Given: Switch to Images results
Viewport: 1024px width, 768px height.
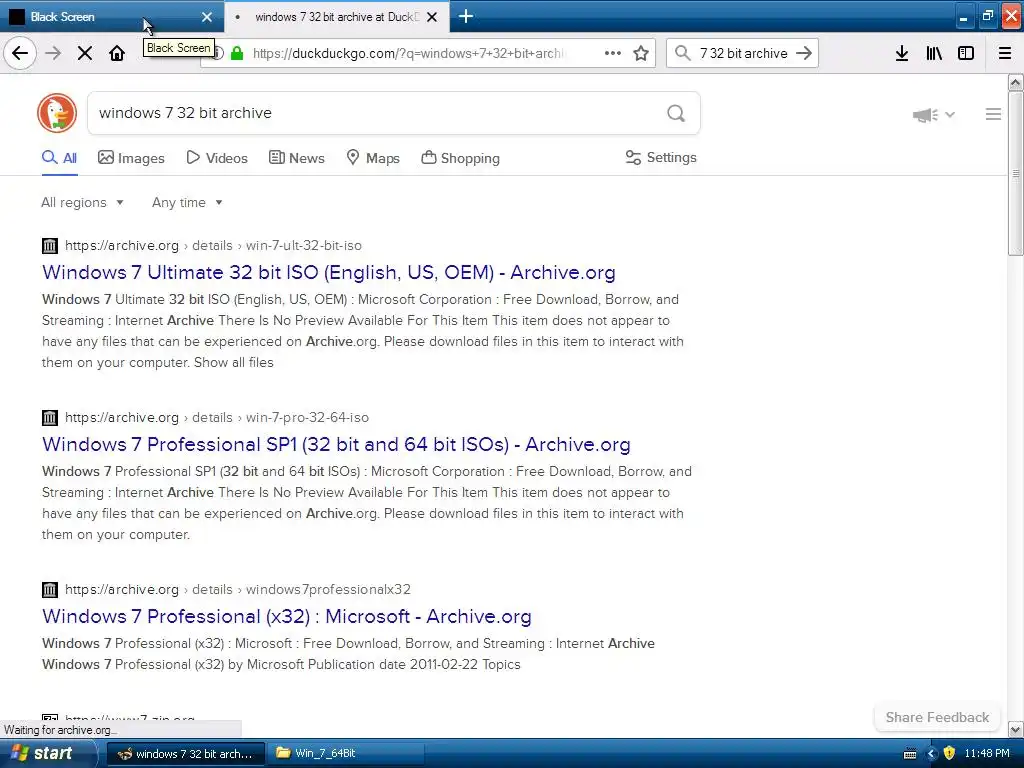Looking at the screenshot, I should (131, 158).
